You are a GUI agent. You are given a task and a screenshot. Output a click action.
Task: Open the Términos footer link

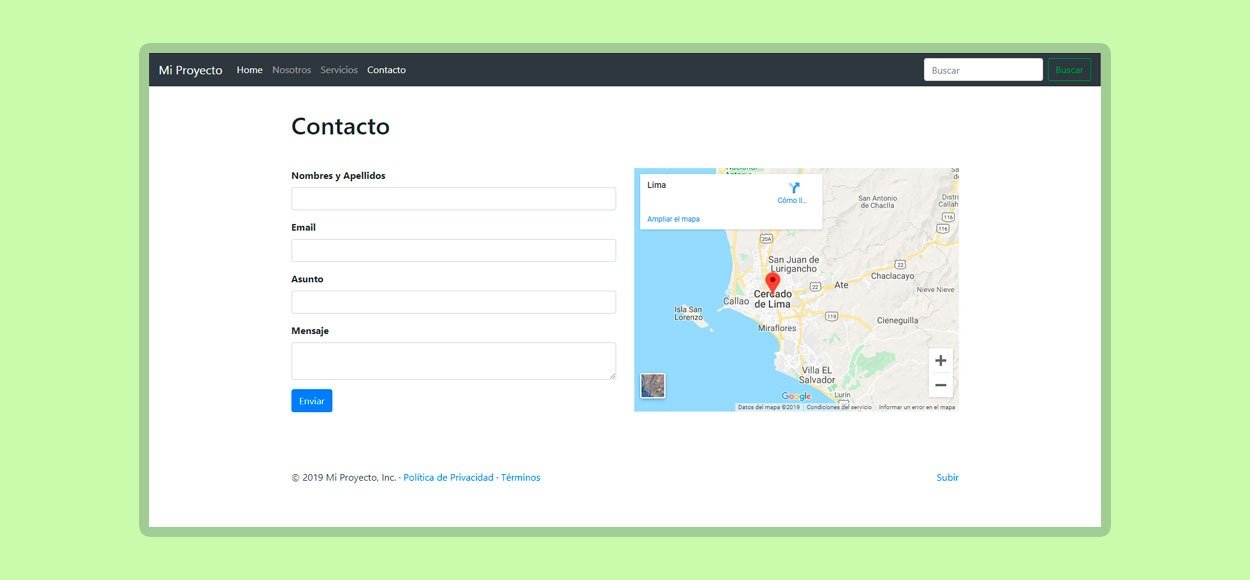click(520, 478)
